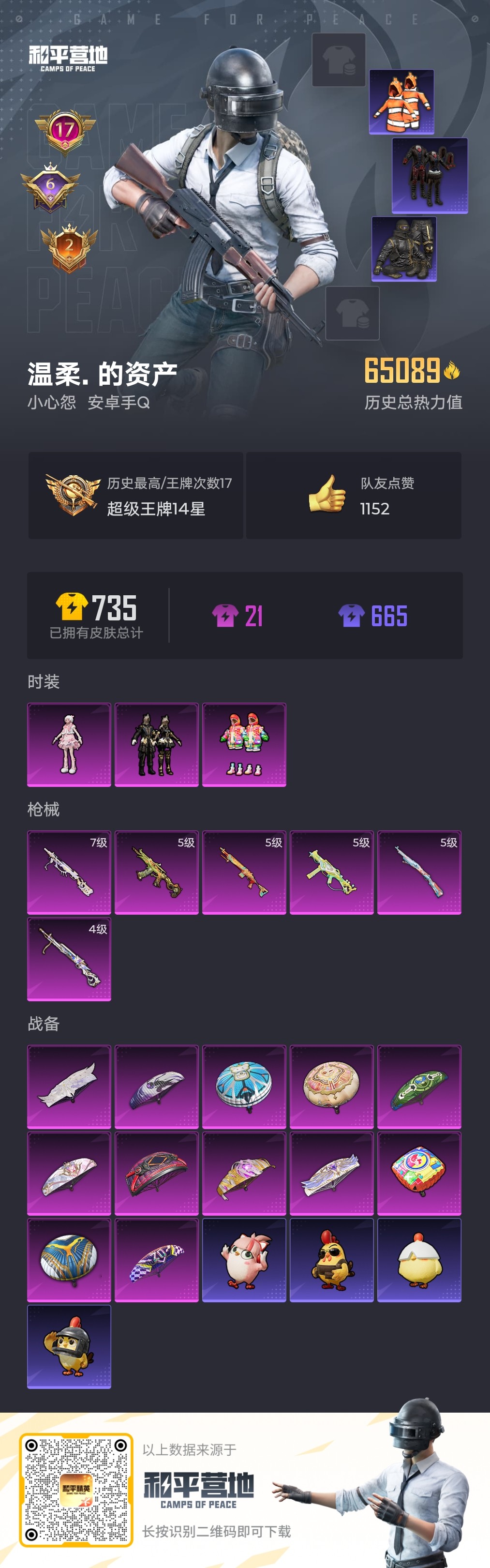
Task: Select the level 7 gun skin
Action: pos(69,872)
